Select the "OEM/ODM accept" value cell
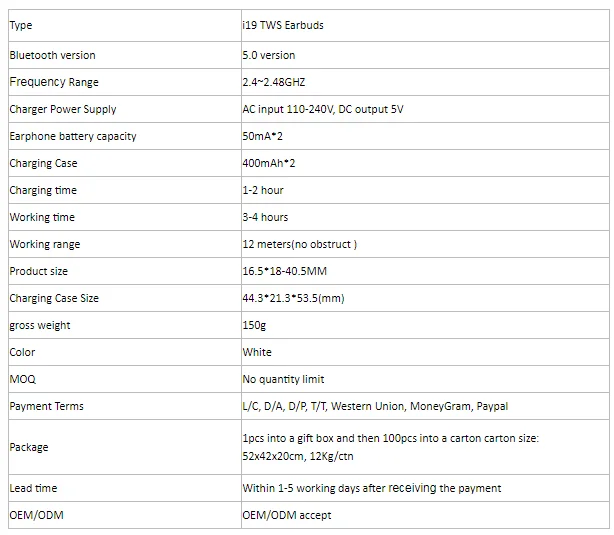The height and width of the screenshot is (535, 614). click(286, 515)
